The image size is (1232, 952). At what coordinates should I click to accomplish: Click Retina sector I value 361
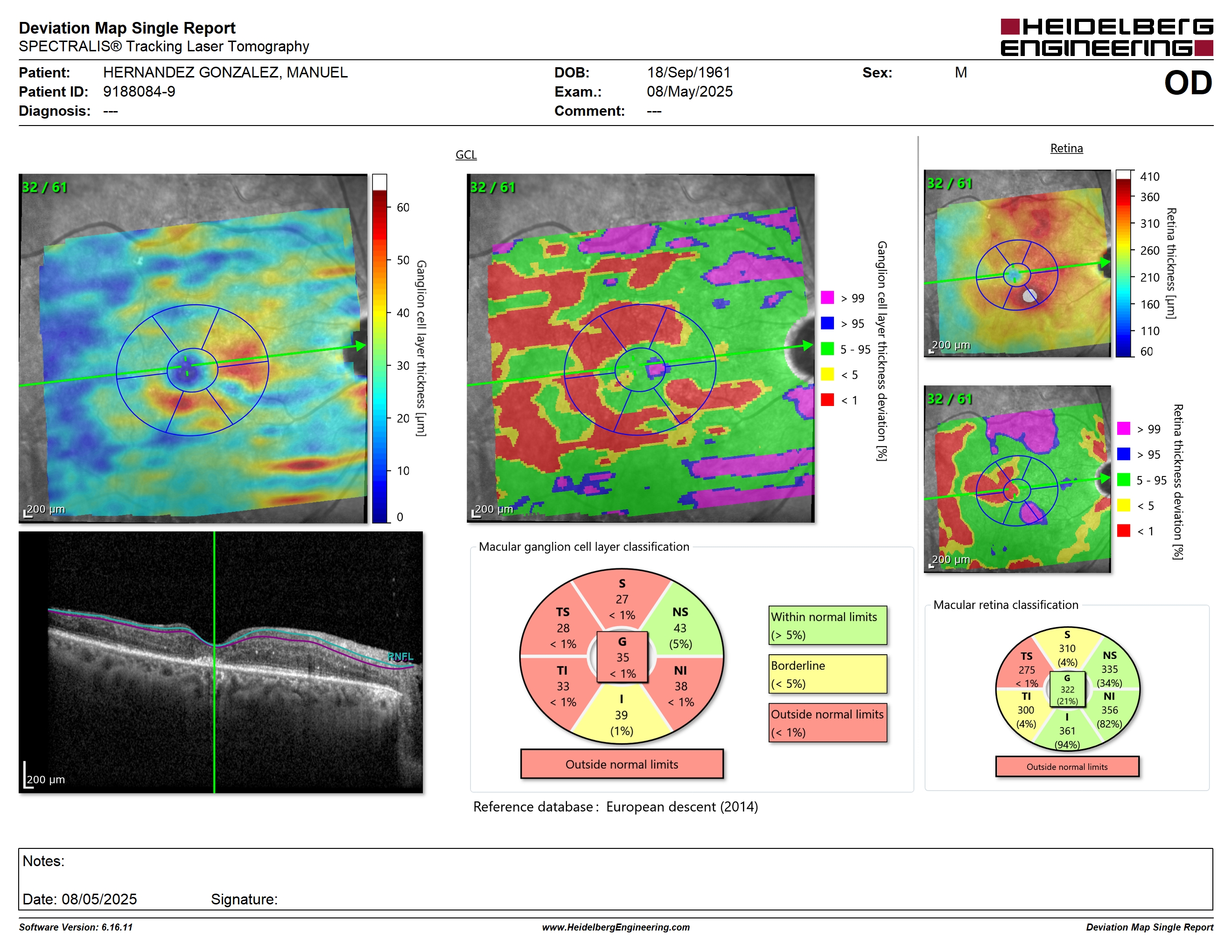click(x=1067, y=731)
